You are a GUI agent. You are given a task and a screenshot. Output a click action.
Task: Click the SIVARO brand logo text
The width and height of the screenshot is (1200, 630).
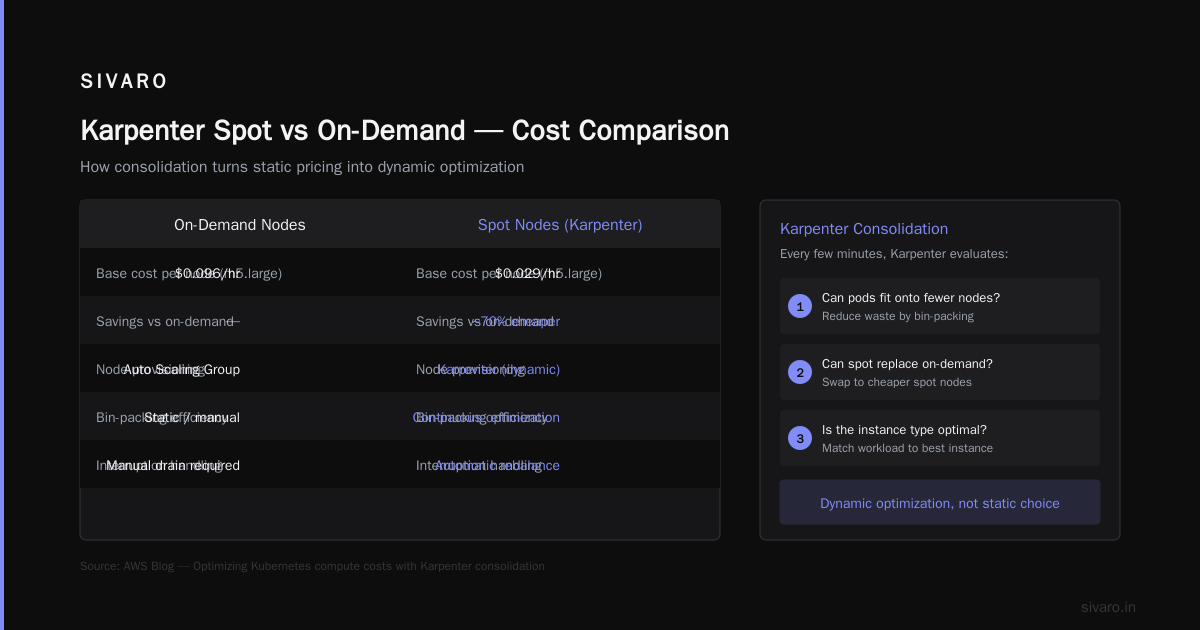point(124,82)
